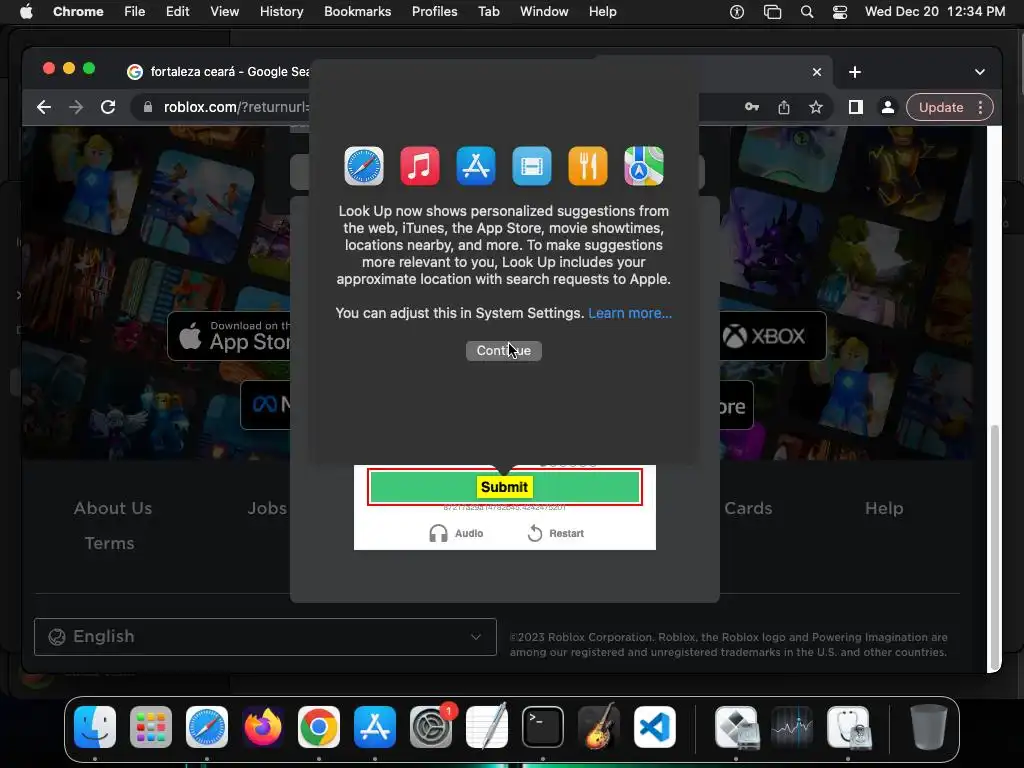Image resolution: width=1024 pixels, height=768 pixels.
Task: Click the Music icon in Look Up popup
Action: click(420, 166)
